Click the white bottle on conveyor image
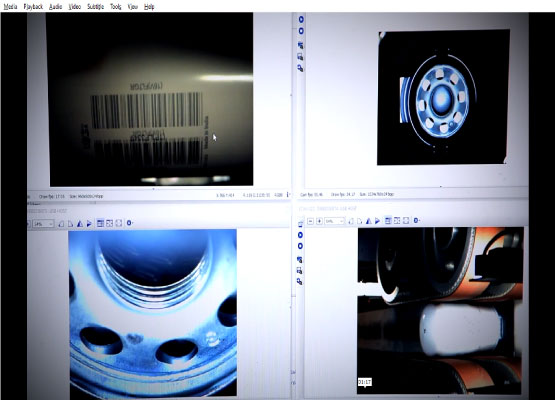 [x=440, y=310]
